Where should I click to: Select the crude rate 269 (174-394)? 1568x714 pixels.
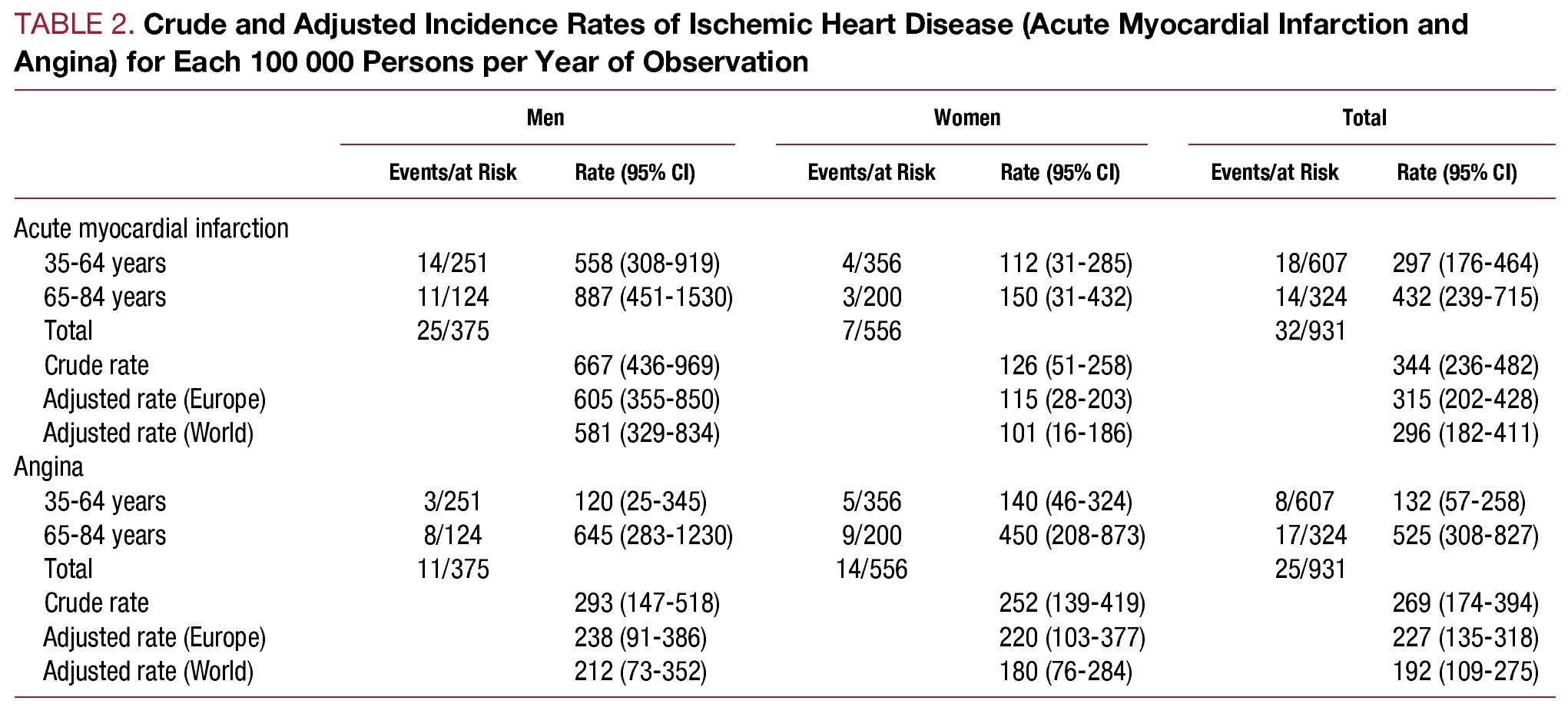point(1465,603)
